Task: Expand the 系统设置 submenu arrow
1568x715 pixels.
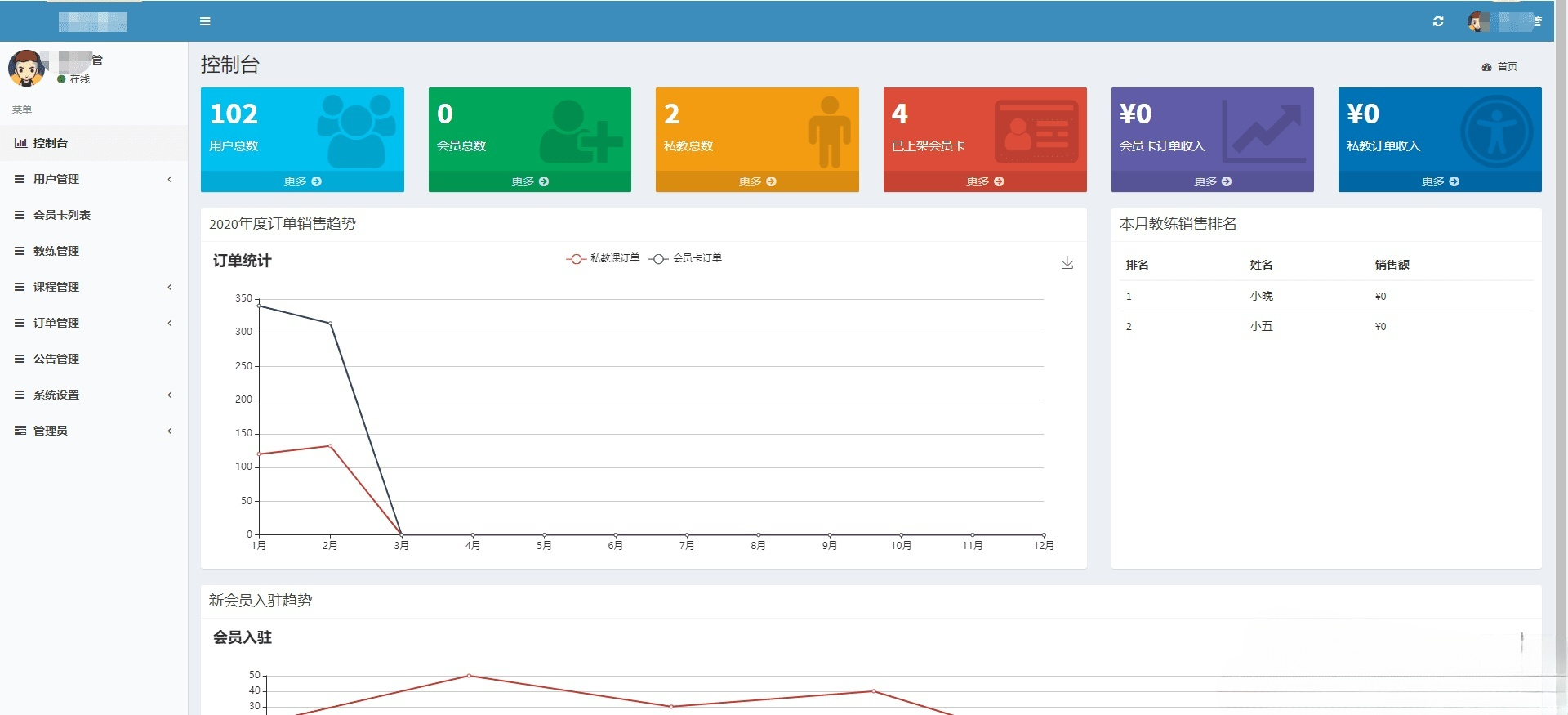Action: [x=170, y=395]
